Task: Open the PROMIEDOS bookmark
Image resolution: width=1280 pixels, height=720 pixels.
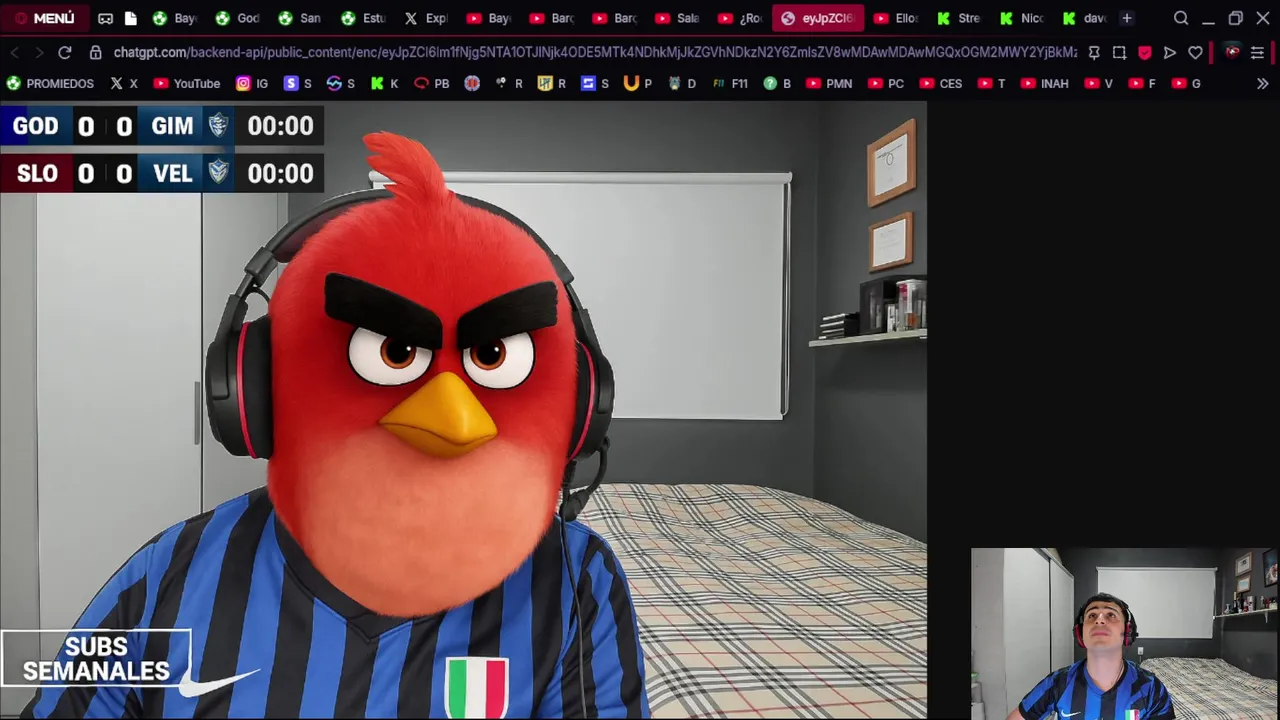Action: coord(50,84)
